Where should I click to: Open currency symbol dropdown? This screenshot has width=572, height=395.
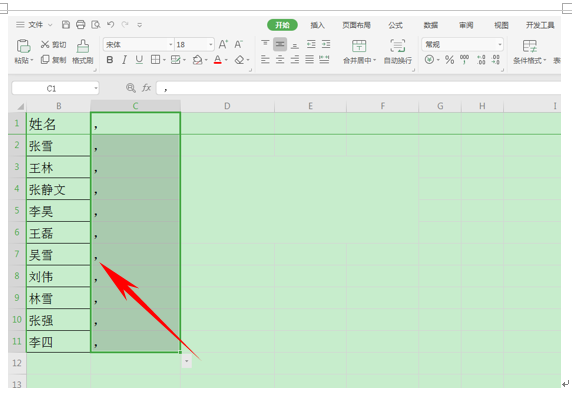(438, 60)
